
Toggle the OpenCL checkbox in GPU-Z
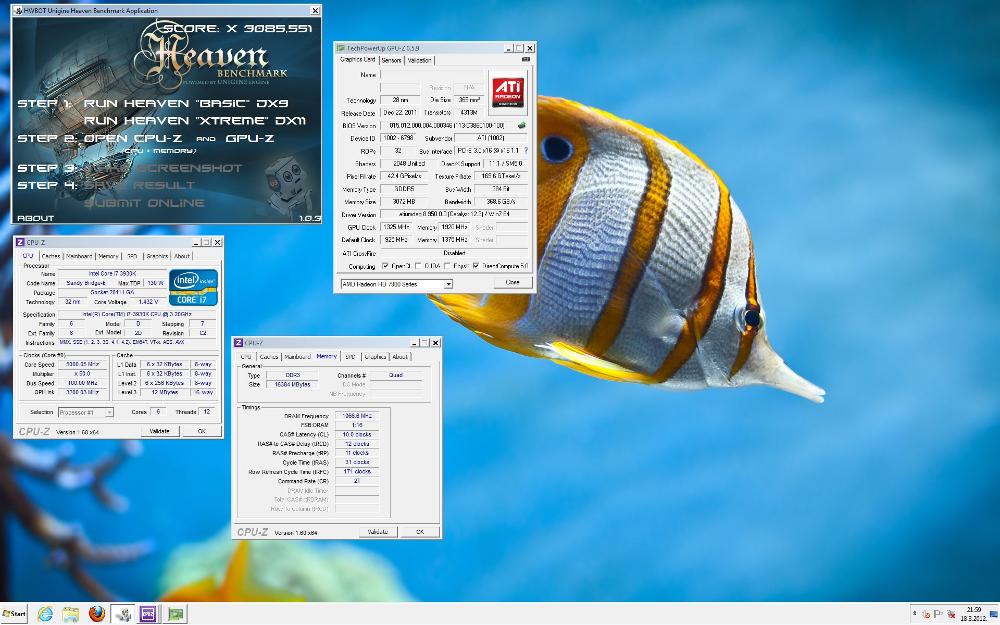[385, 266]
